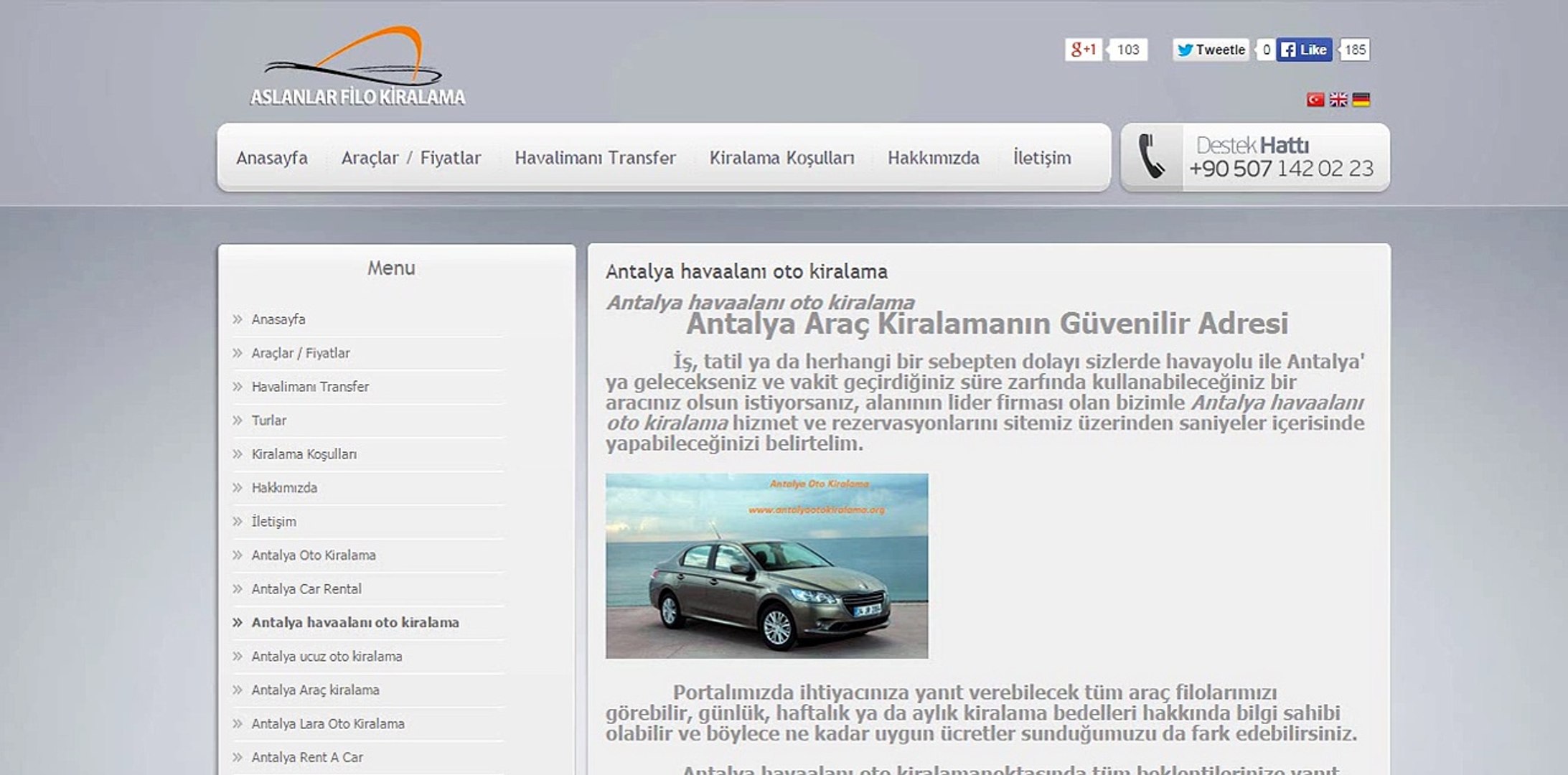This screenshot has width=1568, height=775.
Task: Click the Antalya Rent A Car link
Action: pos(307,758)
